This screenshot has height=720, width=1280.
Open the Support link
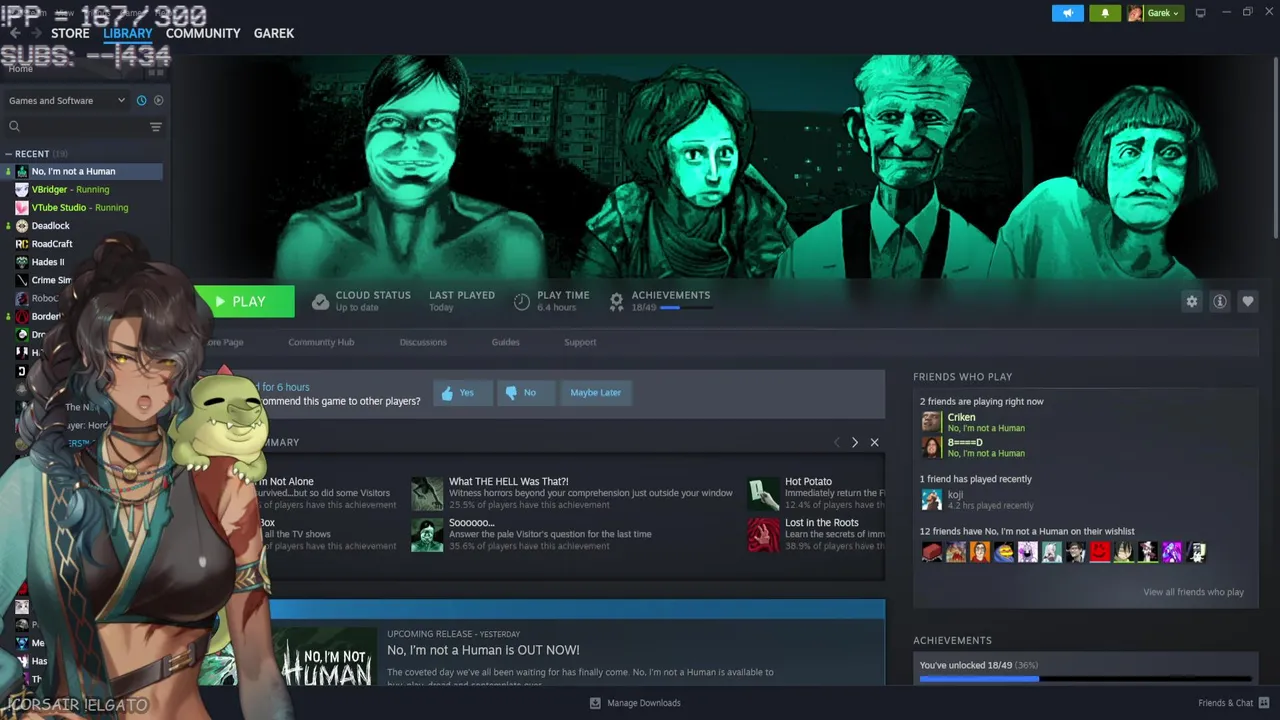click(580, 342)
